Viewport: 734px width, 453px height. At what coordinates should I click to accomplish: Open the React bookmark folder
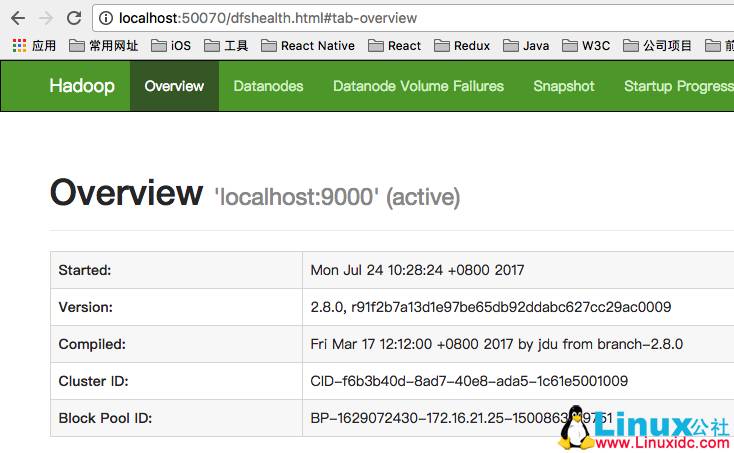394,46
